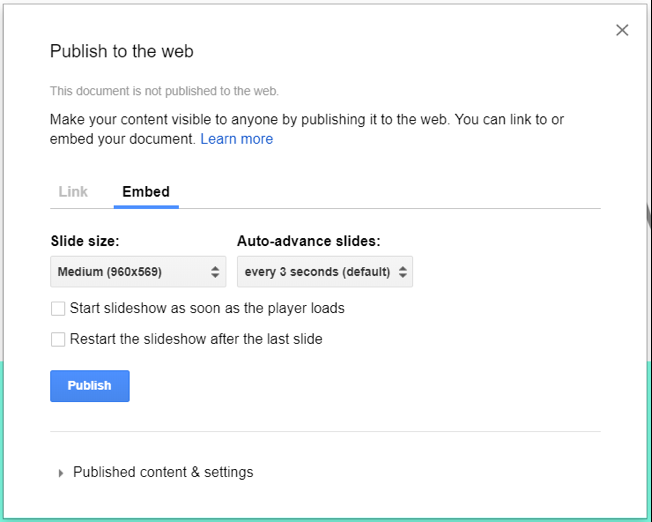The image size is (652, 522).
Task: Click 'This document is not published' notice
Action: [x=164, y=91]
